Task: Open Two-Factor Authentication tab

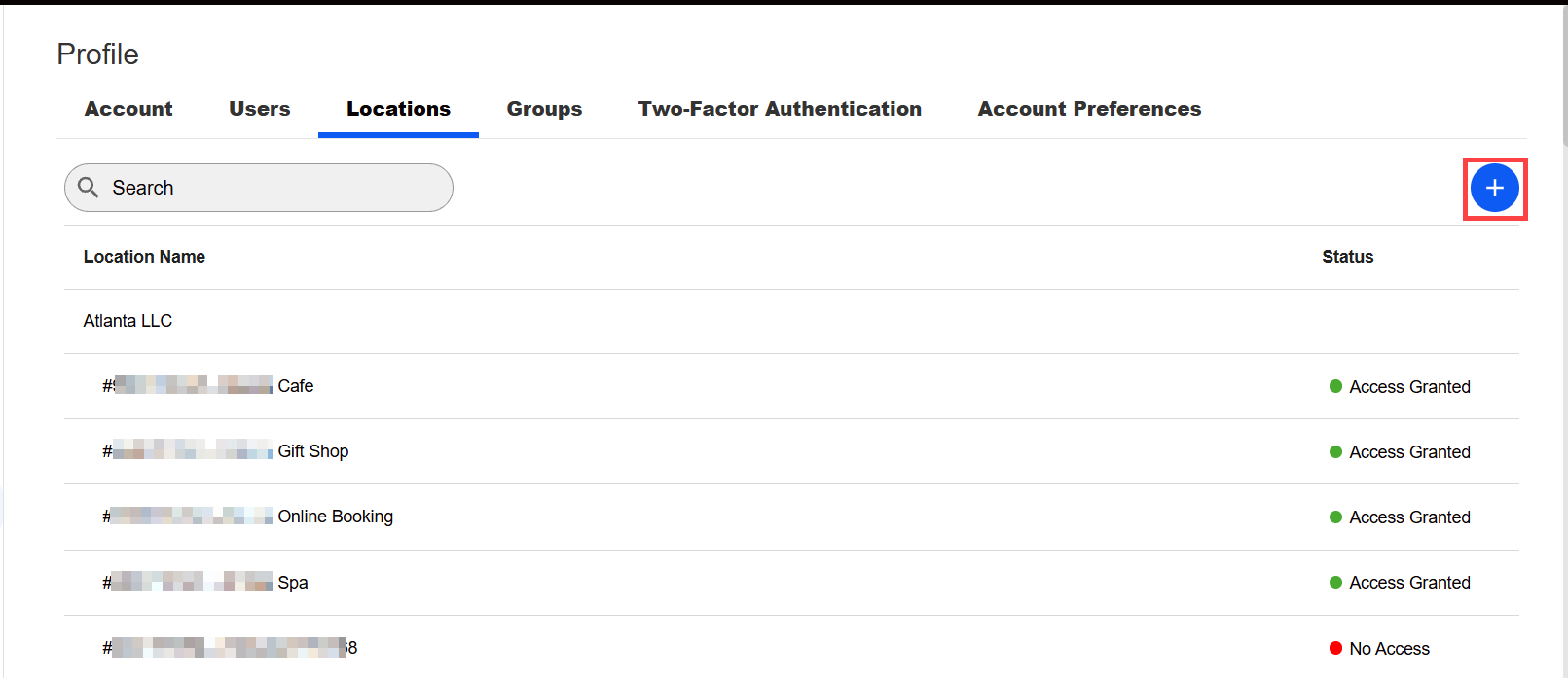Action: tap(780, 109)
